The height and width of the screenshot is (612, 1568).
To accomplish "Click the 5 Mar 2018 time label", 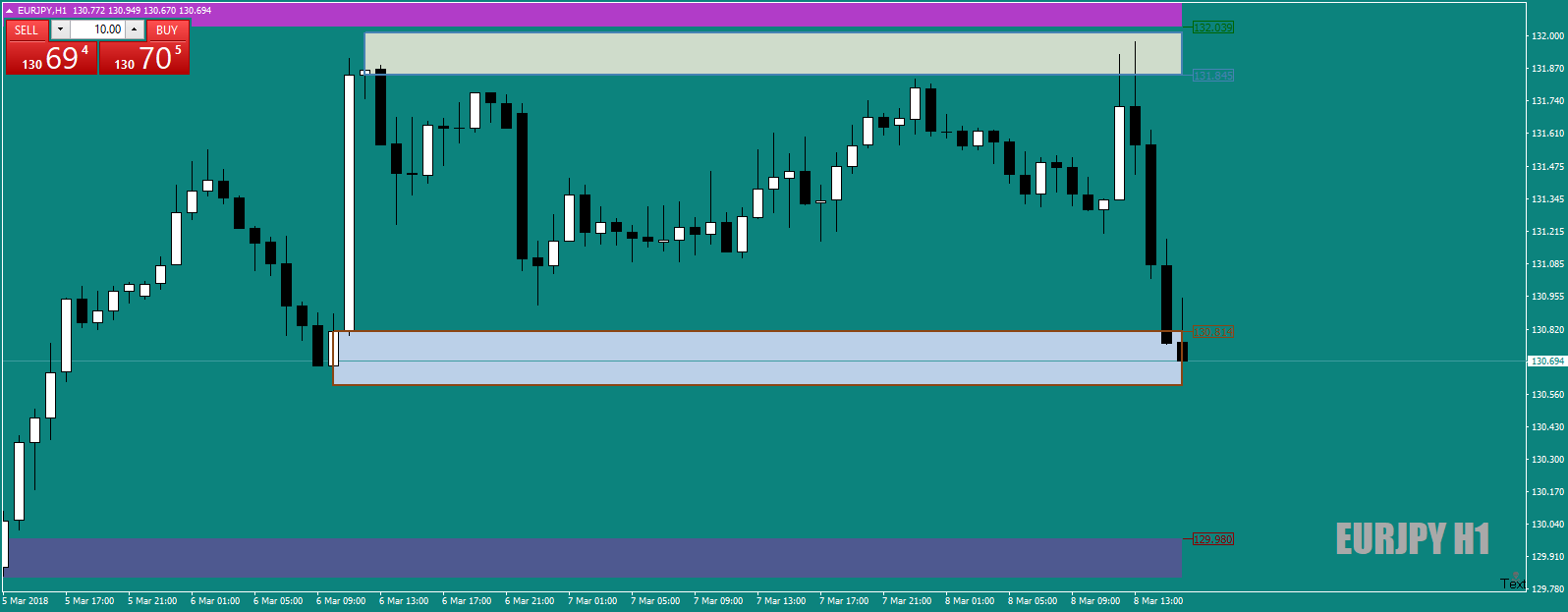I will pos(26,601).
